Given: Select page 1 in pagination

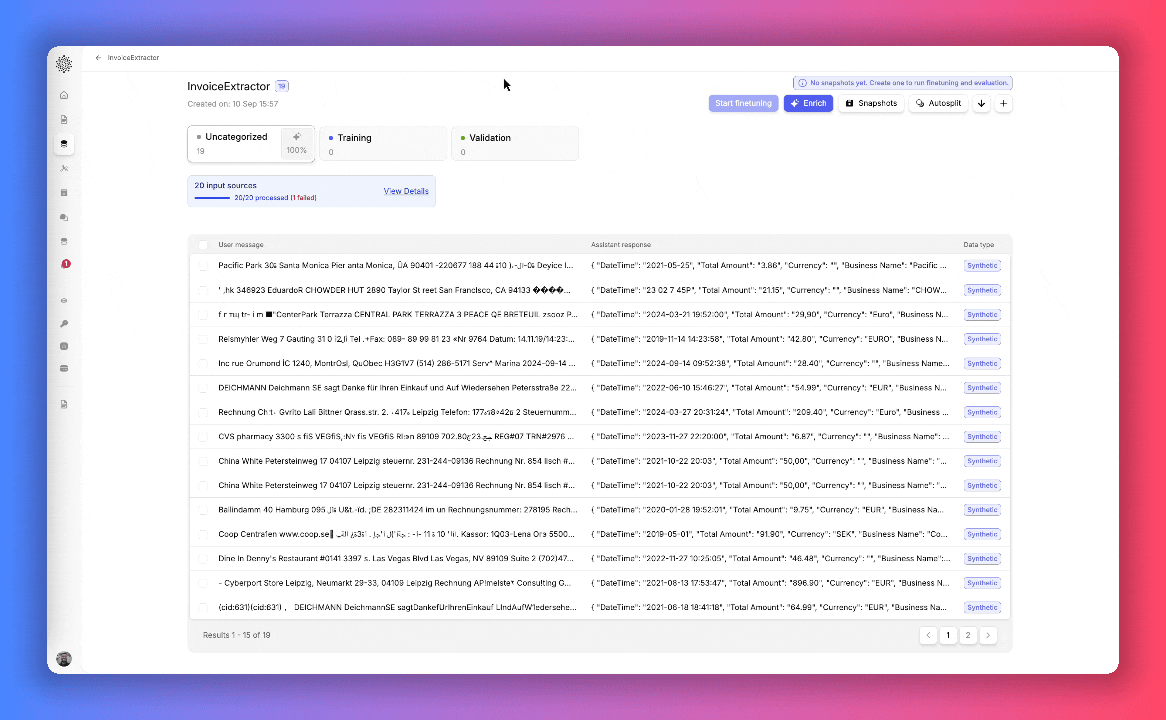Looking at the screenshot, I should pos(948,635).
